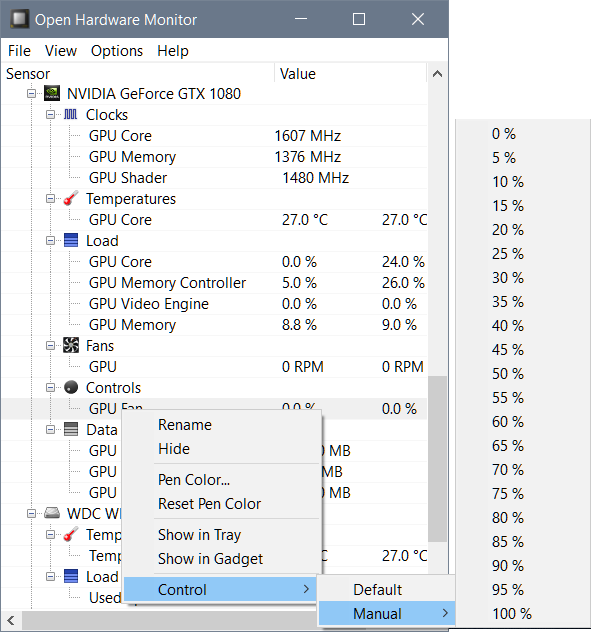
Task: Click the 1376 MHz GPU Memory value
Action: pyautogui.click(x=308, y=157)
